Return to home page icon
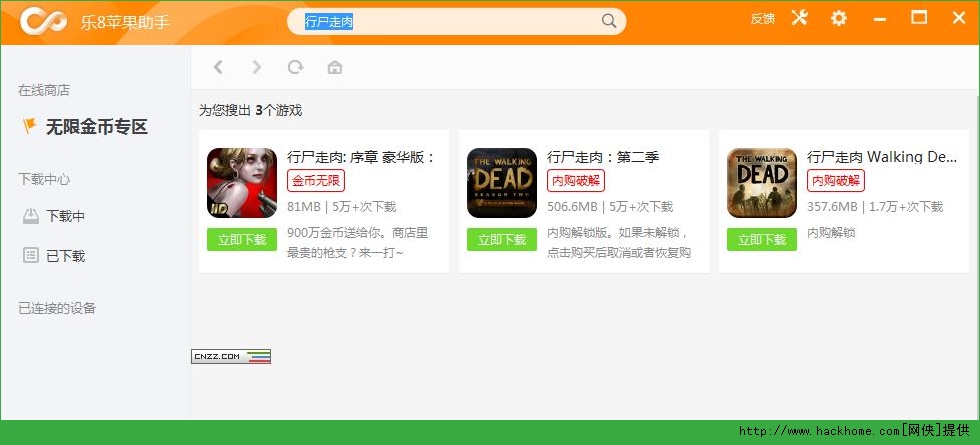The width and height of the screenshot is (980, 445). pos(335,67)
